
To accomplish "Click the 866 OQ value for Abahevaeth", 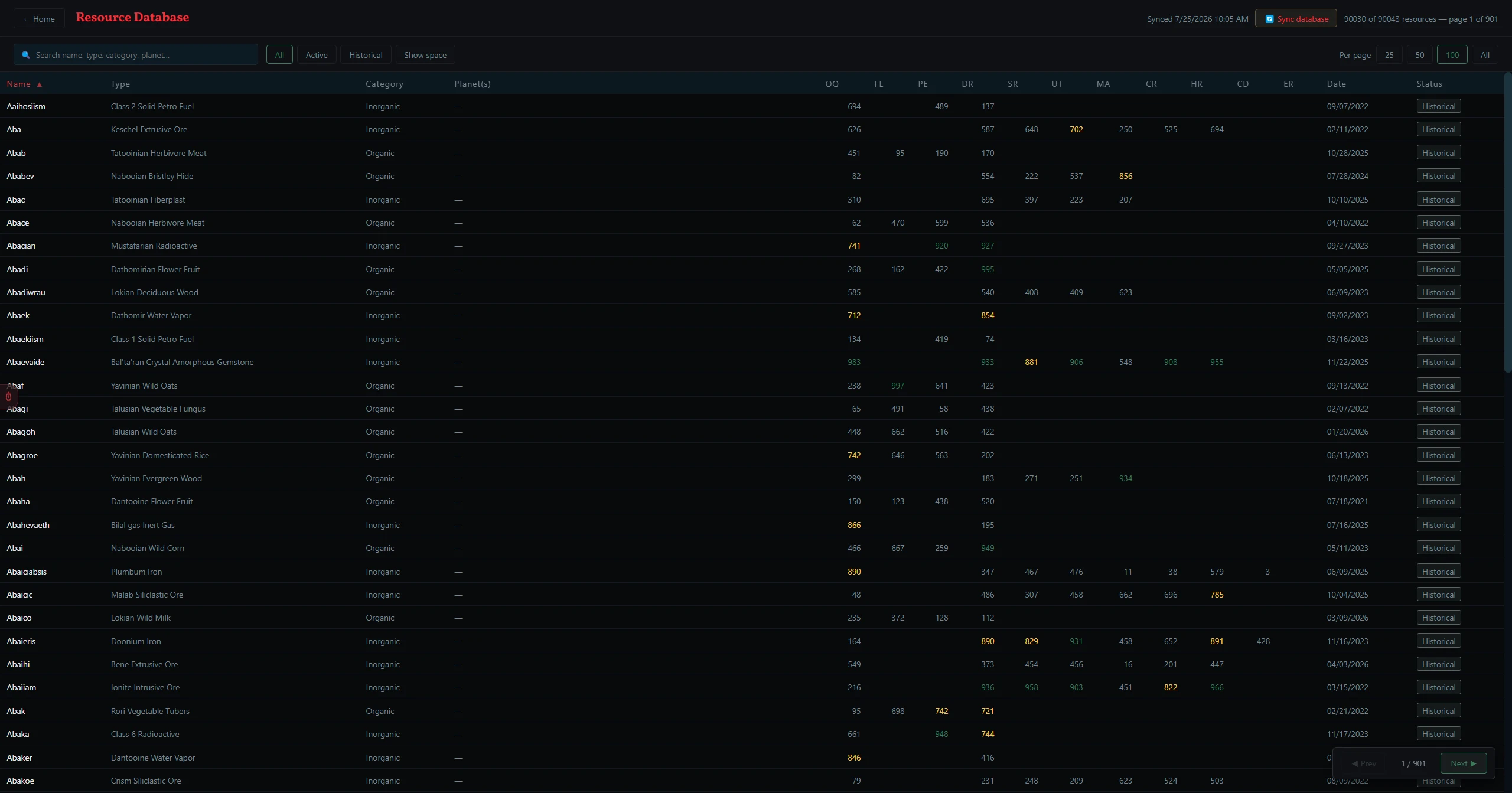I will tap(854, 525).
